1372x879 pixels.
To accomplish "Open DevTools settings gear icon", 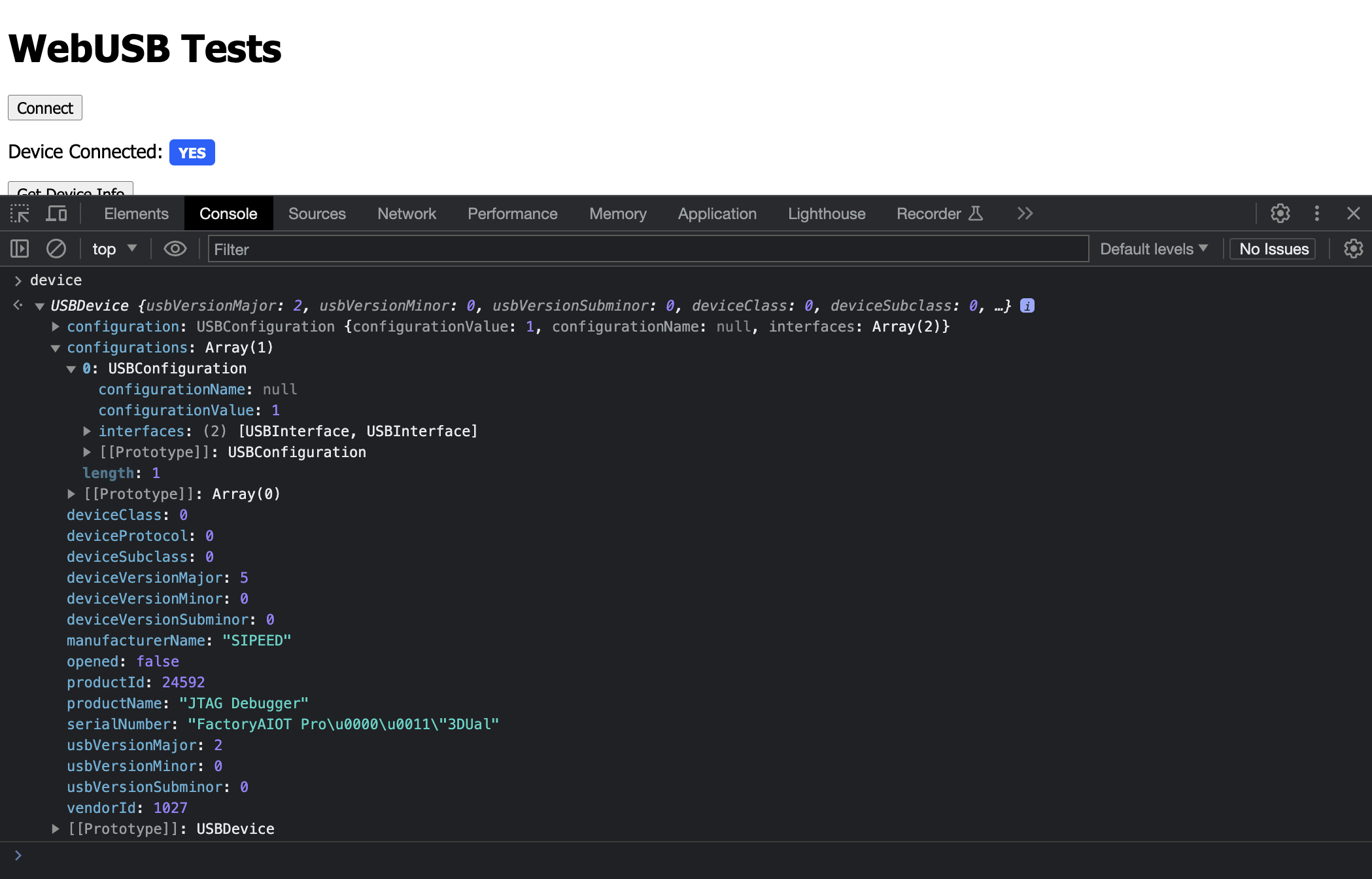I will click(1280, 214).
